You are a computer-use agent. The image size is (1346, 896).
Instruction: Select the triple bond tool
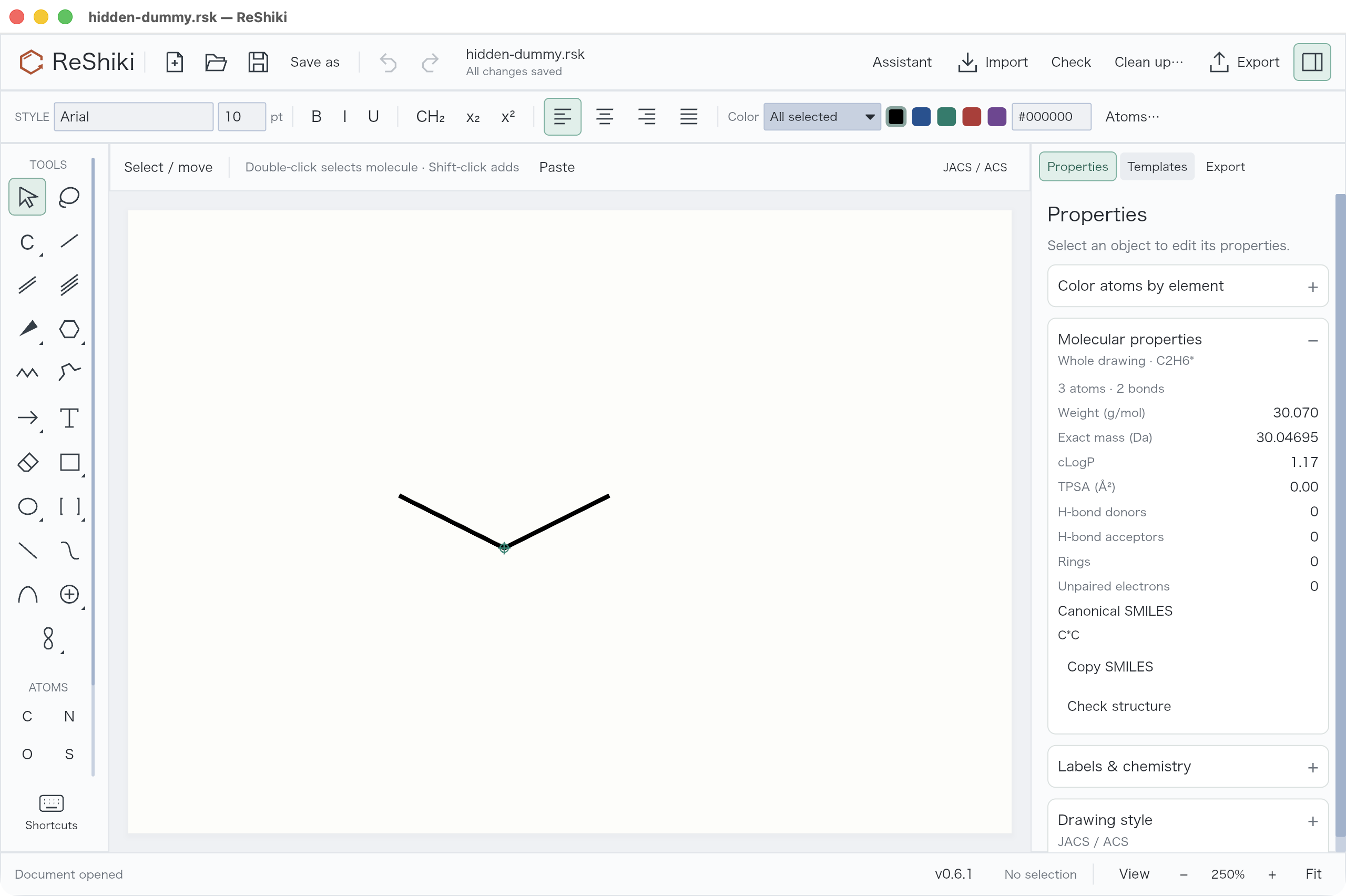click(69, 285)
